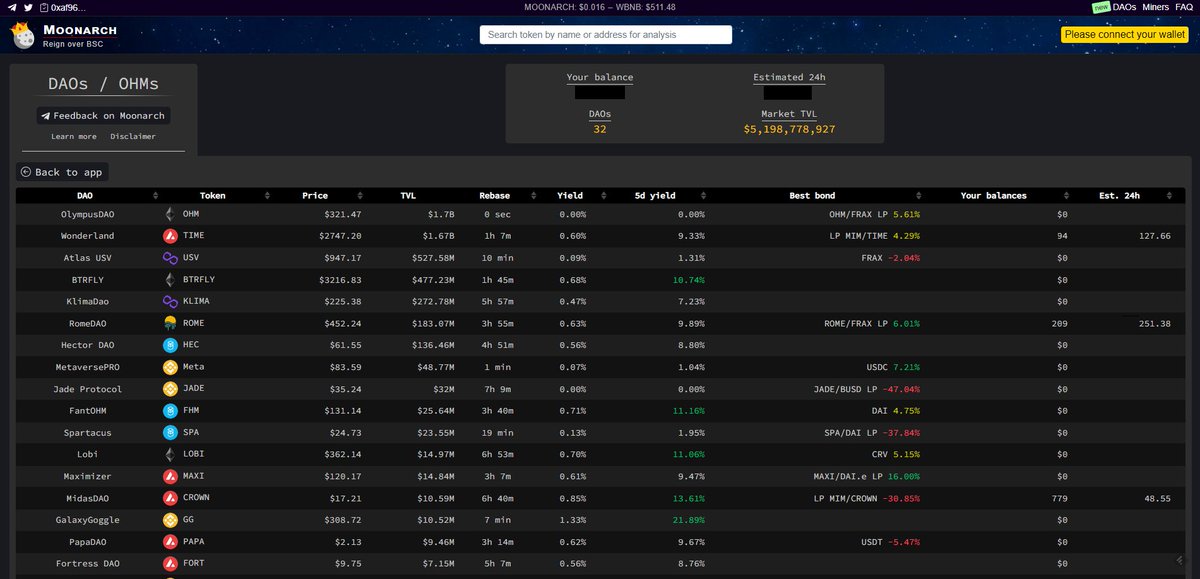Click the LP MIM/TIME 4.29% bond

[x=873, y=236]
